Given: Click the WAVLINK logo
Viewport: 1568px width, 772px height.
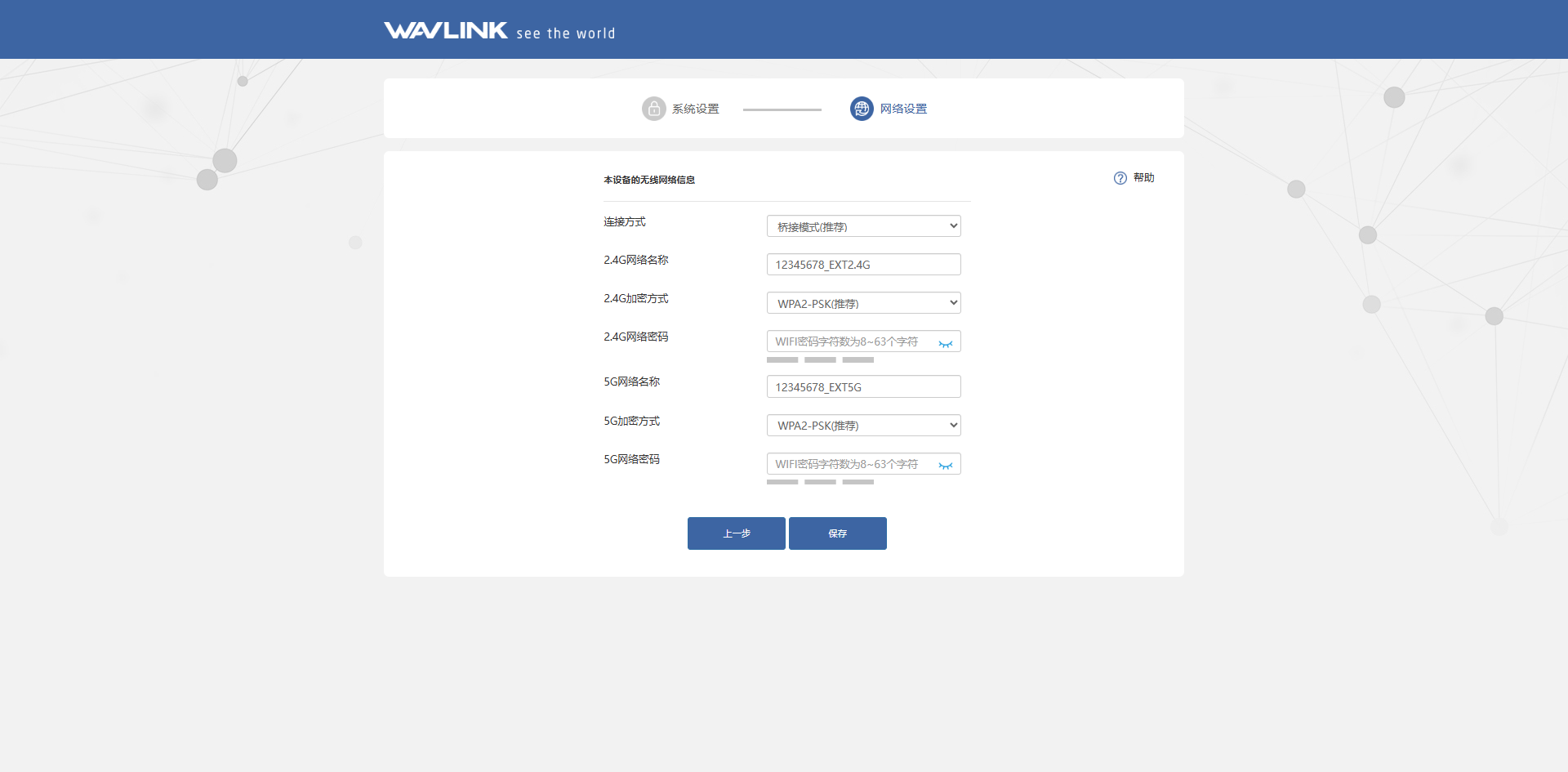Looking at the screenshot, I should click(x=446, y=30).
